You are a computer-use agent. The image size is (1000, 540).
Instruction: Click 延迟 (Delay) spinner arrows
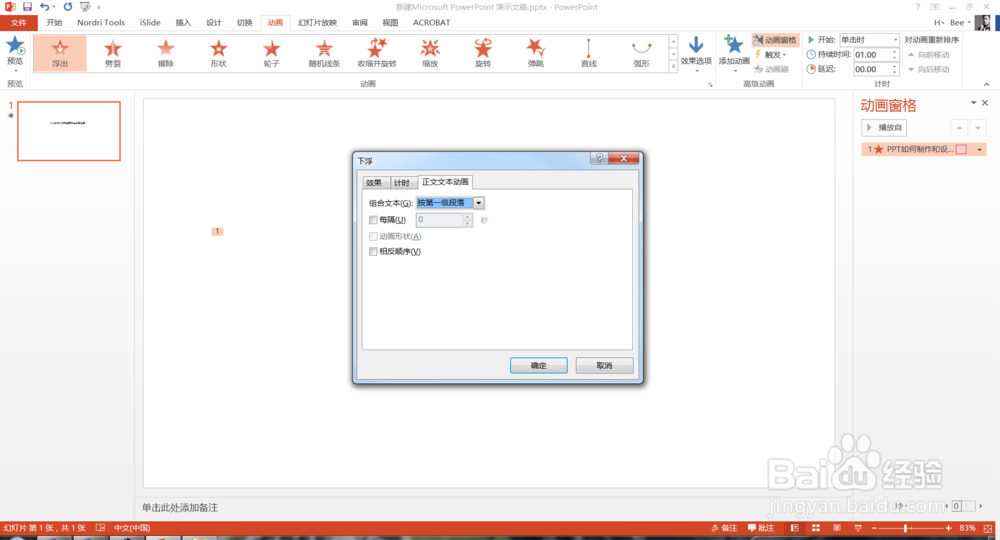pyautogui.click(x=894, y=69)
